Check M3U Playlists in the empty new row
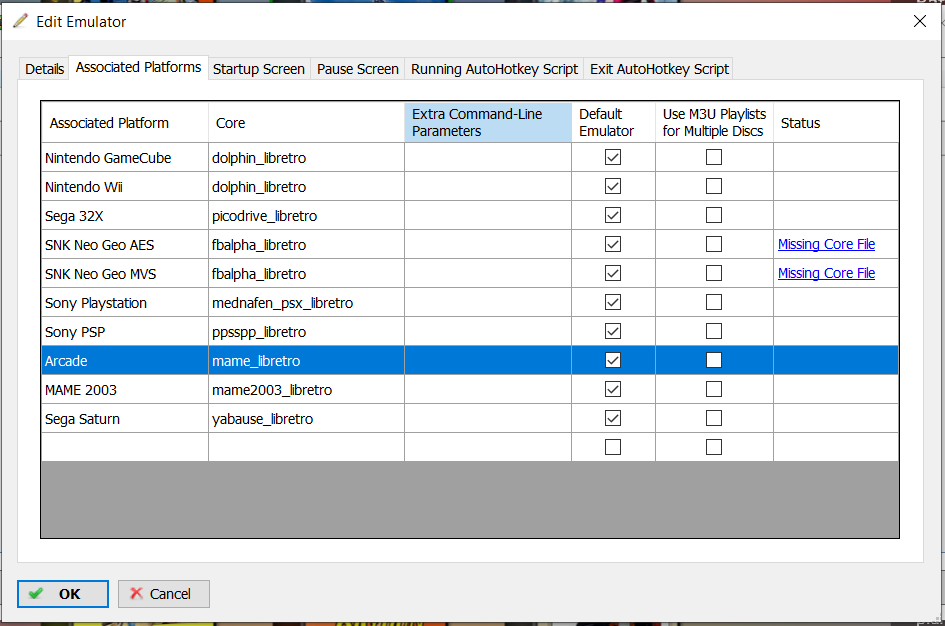945x626 pixels. tap(714, 447)
